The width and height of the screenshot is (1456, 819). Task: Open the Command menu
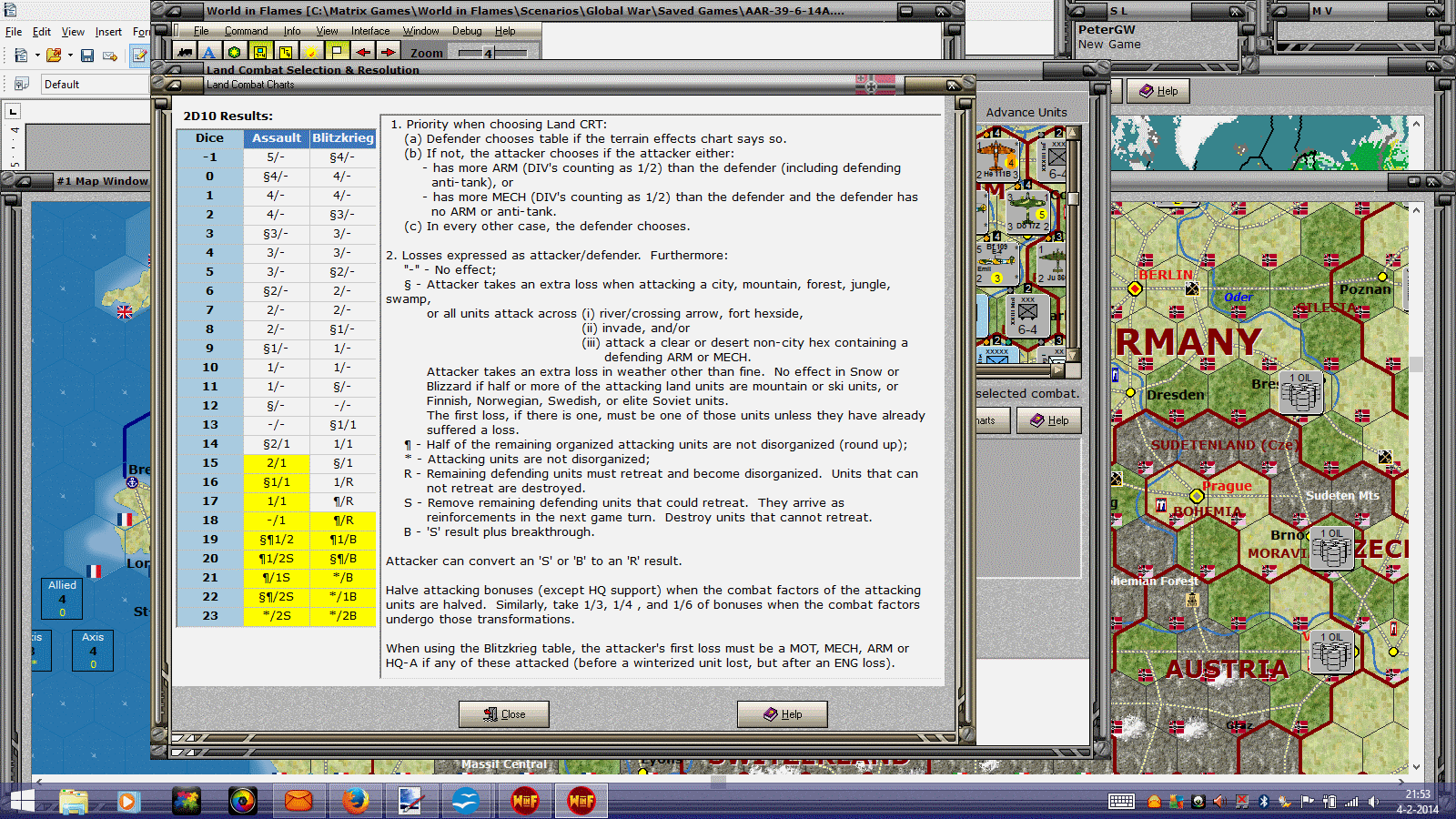[x=247, y=31]
